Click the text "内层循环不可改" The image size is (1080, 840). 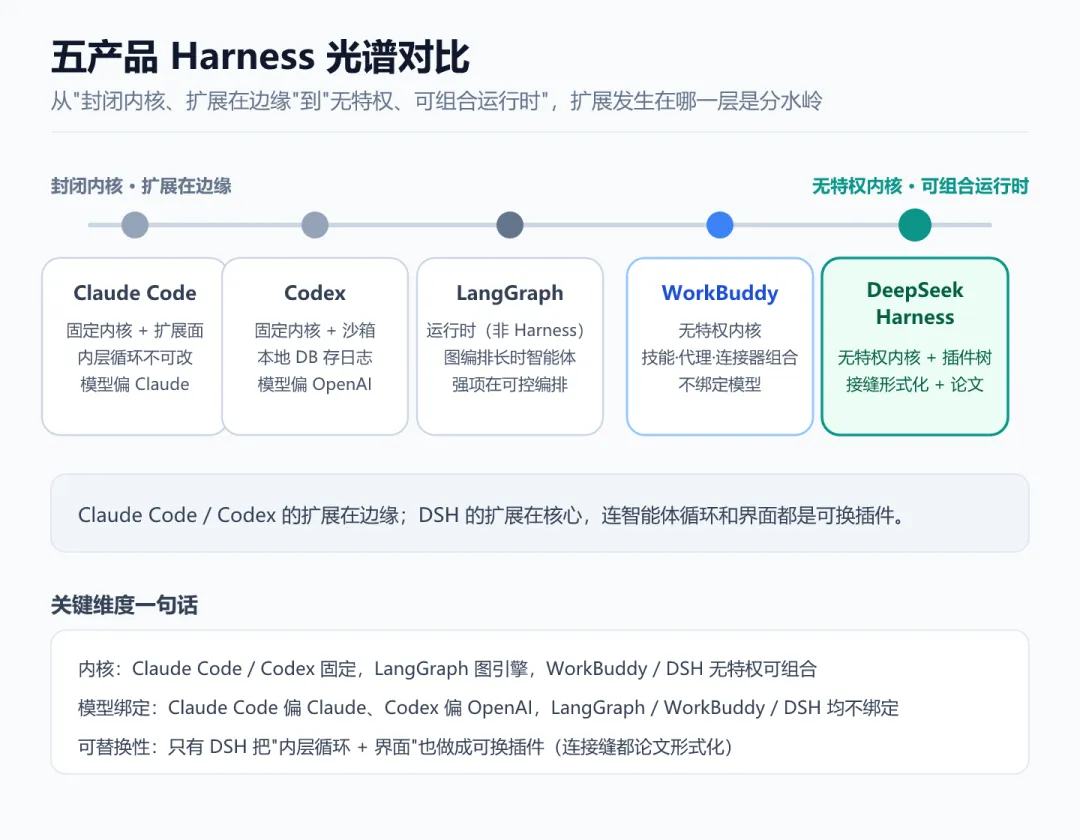pos(135,357)
